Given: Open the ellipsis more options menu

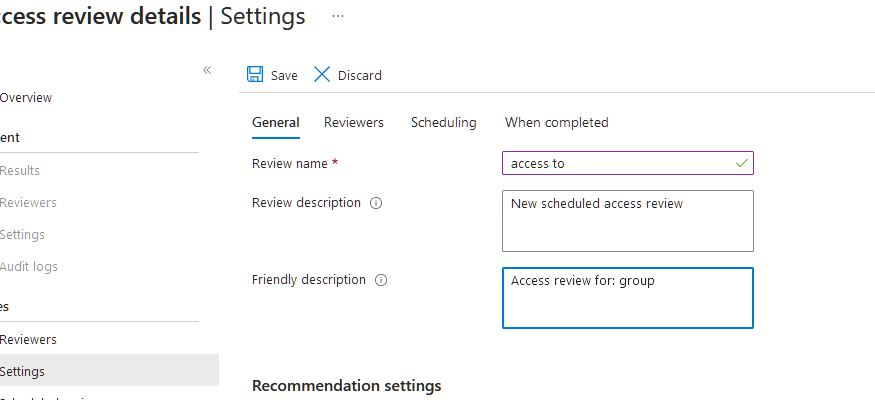Looking at the screenshot, I should click(x=338, y=17).
